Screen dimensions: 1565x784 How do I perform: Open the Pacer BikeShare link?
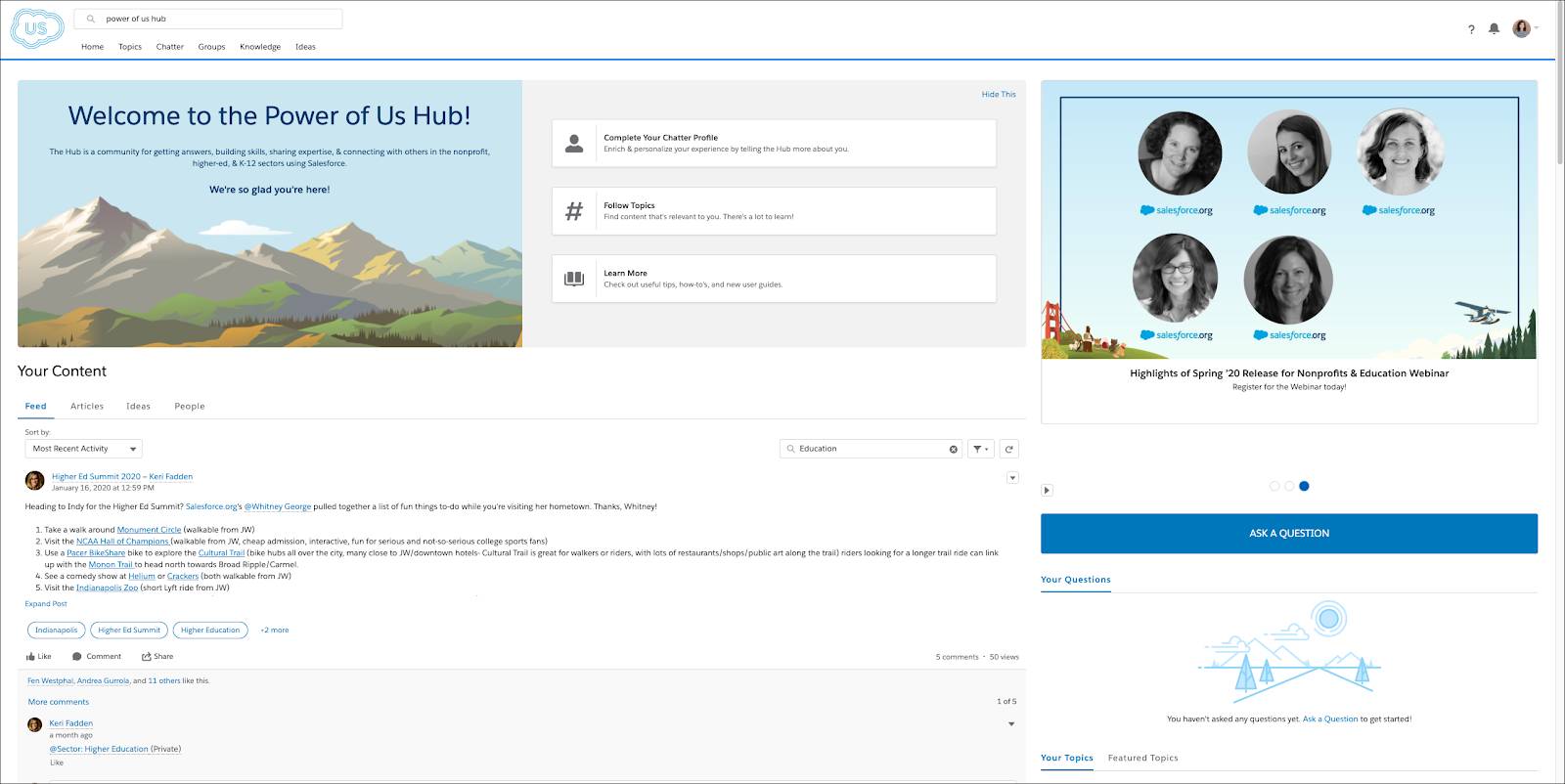[96, 553]
